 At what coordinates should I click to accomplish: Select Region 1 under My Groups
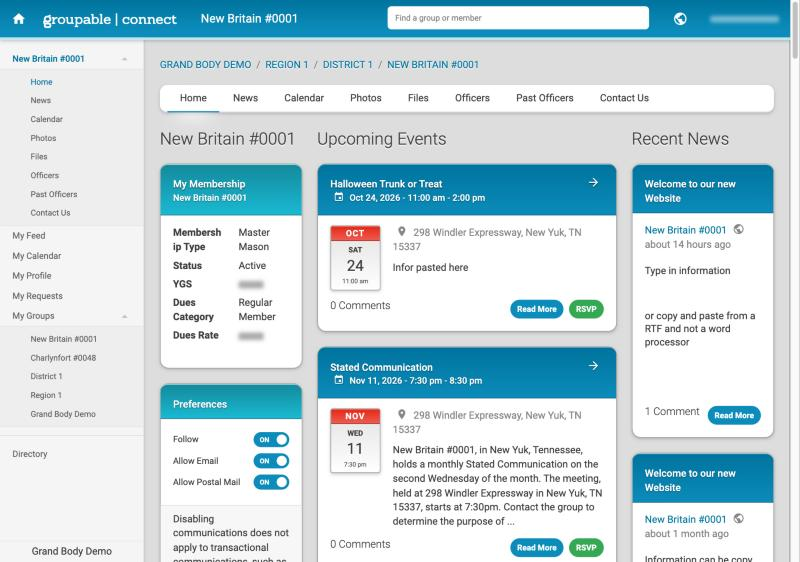pyautogui.click(x=46, y=395)
